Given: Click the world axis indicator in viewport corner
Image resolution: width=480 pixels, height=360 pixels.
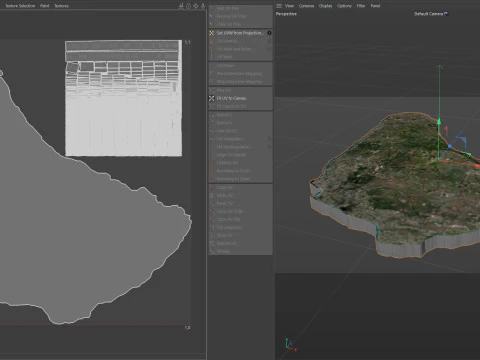Looking at the screenshot, I should click(x=290, y=345).
